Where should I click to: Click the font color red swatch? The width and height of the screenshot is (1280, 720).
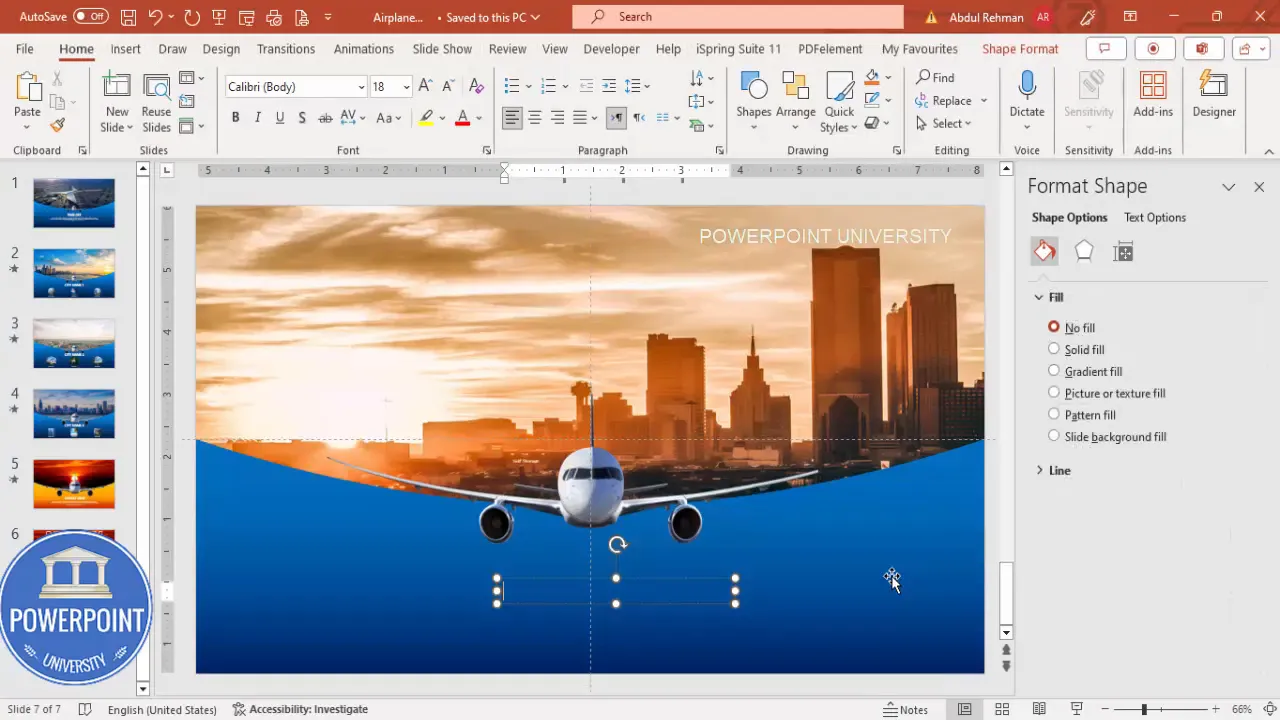click(x=462, y=118)
